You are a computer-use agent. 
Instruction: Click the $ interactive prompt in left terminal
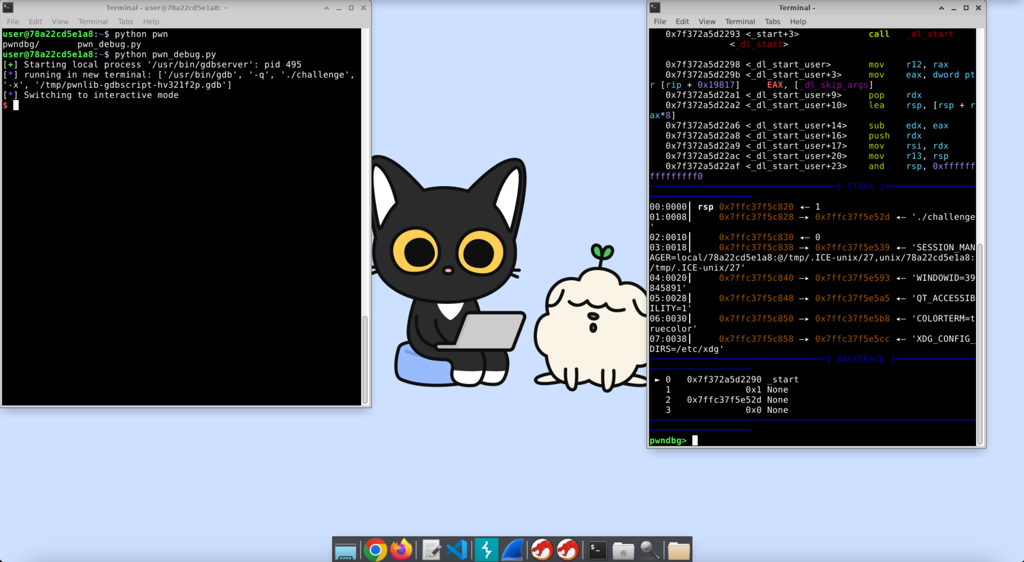[x=5, y=105]
